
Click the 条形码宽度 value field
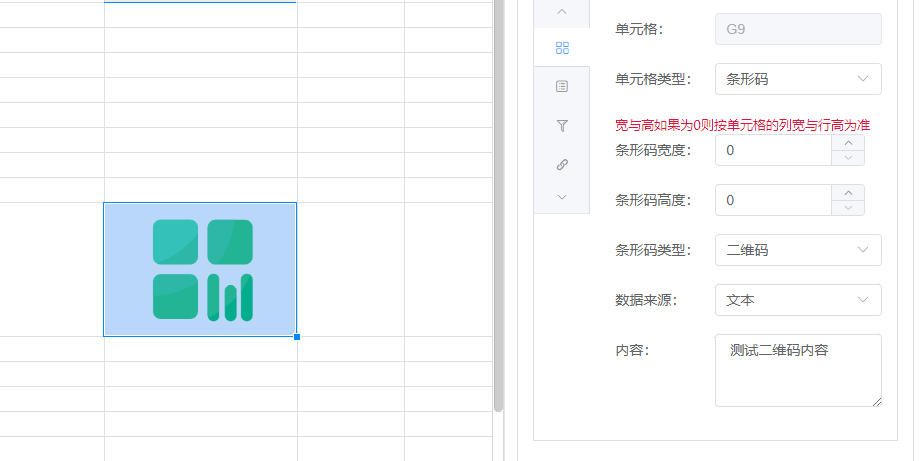(773, 150)
